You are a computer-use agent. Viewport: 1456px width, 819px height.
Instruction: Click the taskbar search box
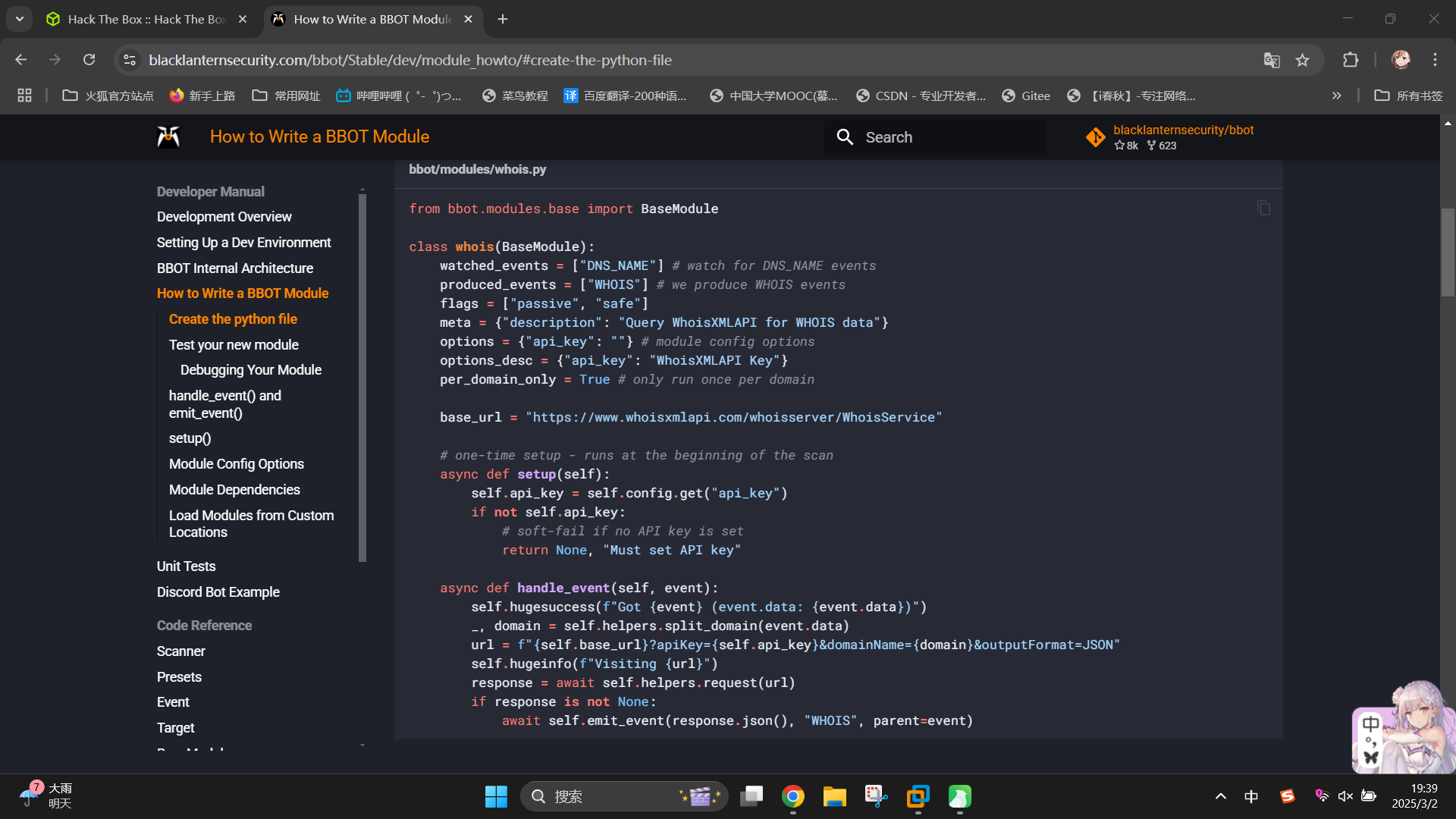624,796
